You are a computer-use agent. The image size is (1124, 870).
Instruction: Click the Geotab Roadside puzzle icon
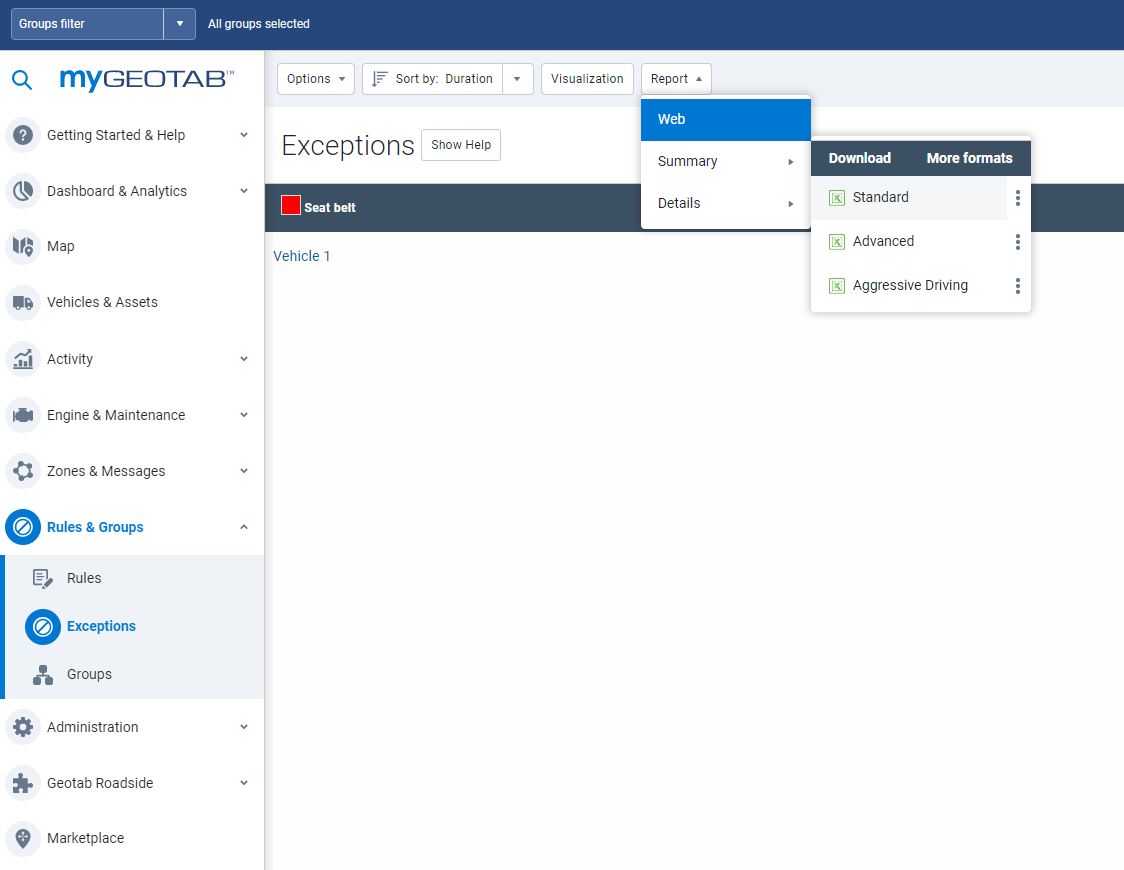(x=23, y=783)
